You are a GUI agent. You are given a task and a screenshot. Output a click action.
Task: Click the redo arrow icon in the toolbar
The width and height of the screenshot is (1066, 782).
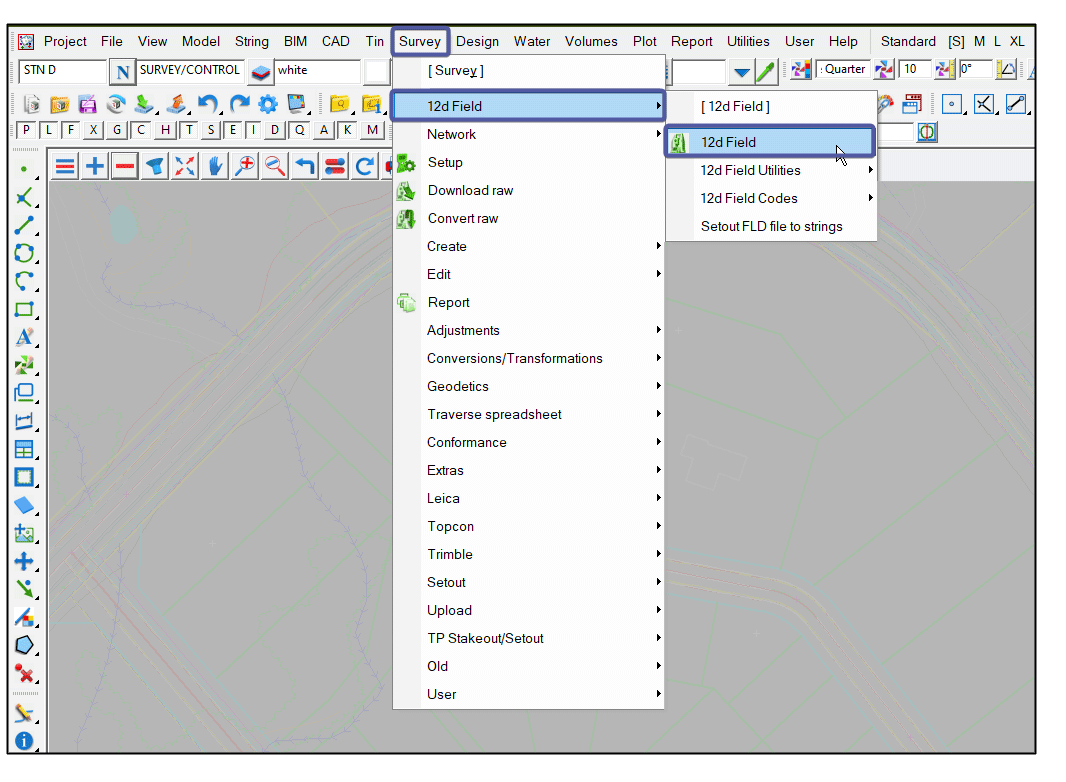239,104
